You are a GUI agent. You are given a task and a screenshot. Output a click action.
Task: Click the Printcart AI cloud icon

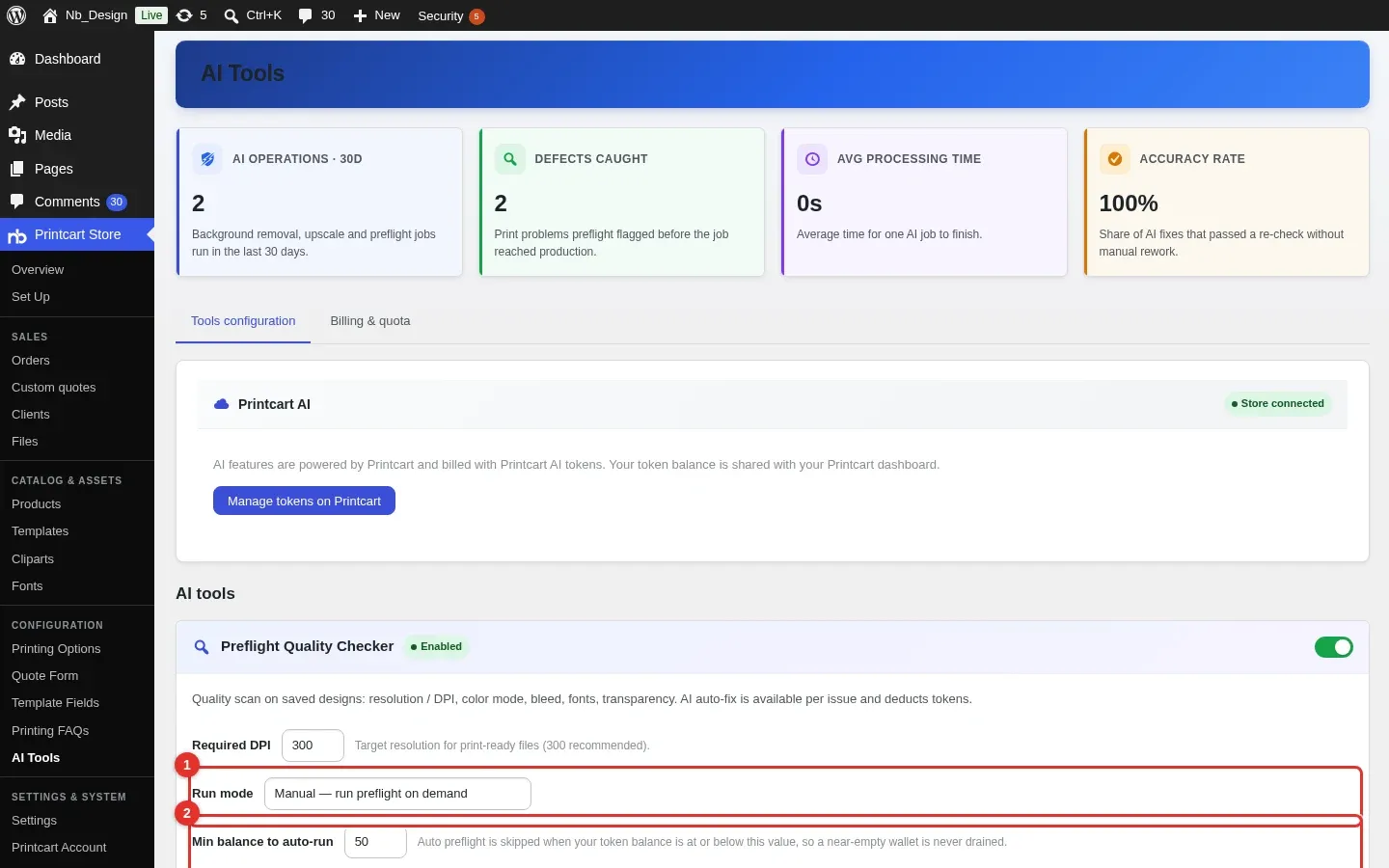point(221,404)
